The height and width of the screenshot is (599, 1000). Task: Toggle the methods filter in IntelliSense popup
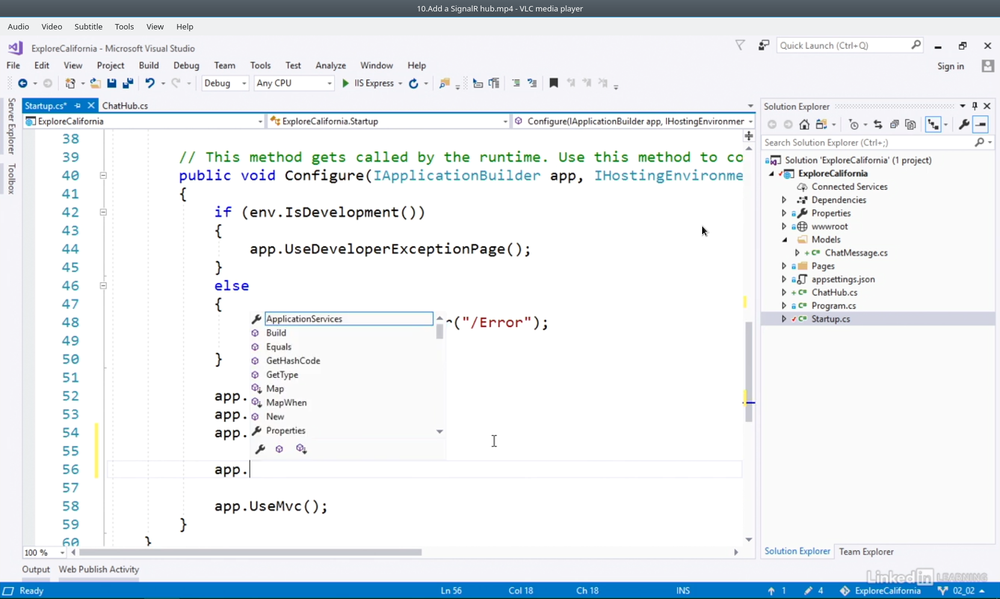pyautogui.click(x=279, y=449)
